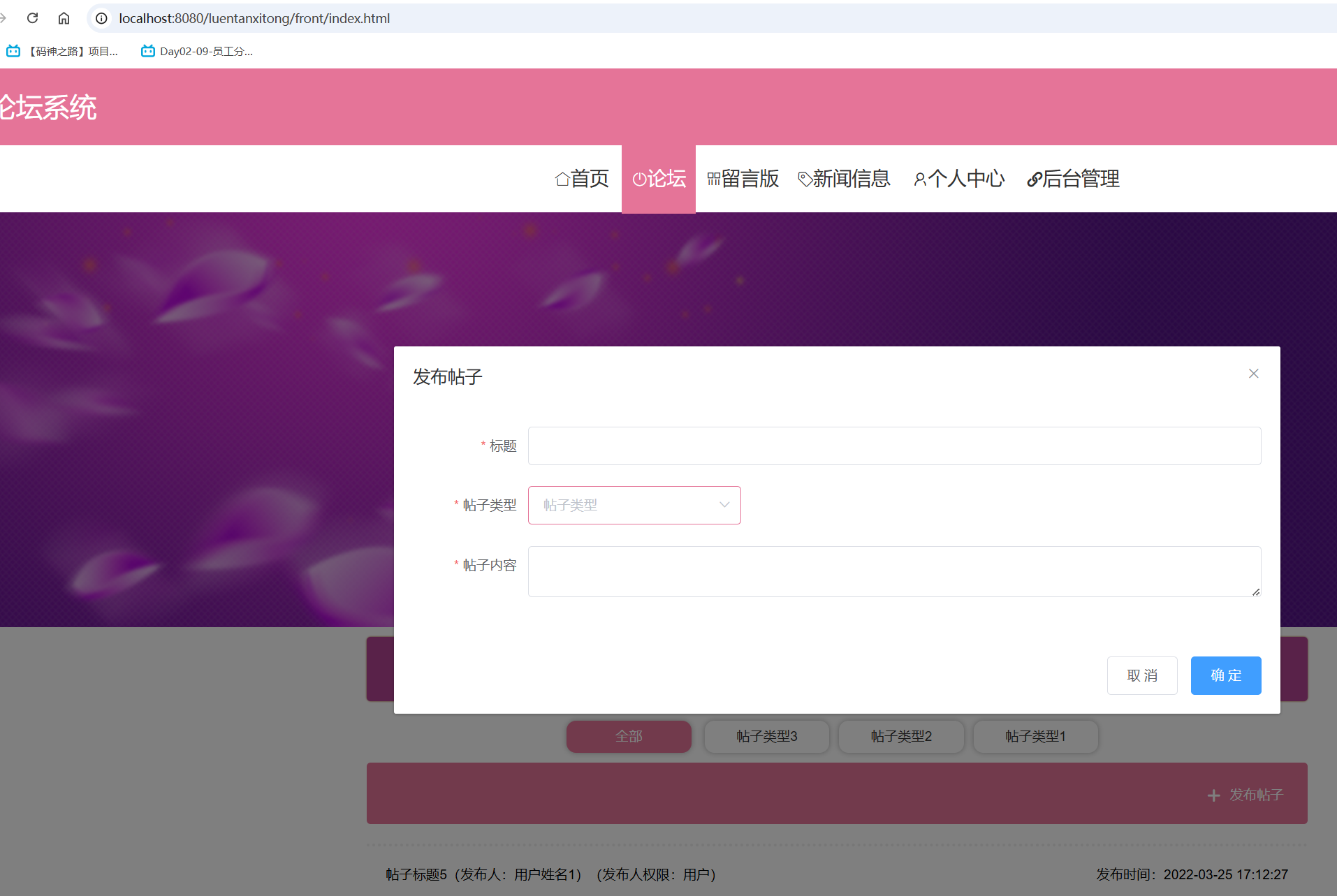Go to the 首页 navigation tab

pos(582,179)
